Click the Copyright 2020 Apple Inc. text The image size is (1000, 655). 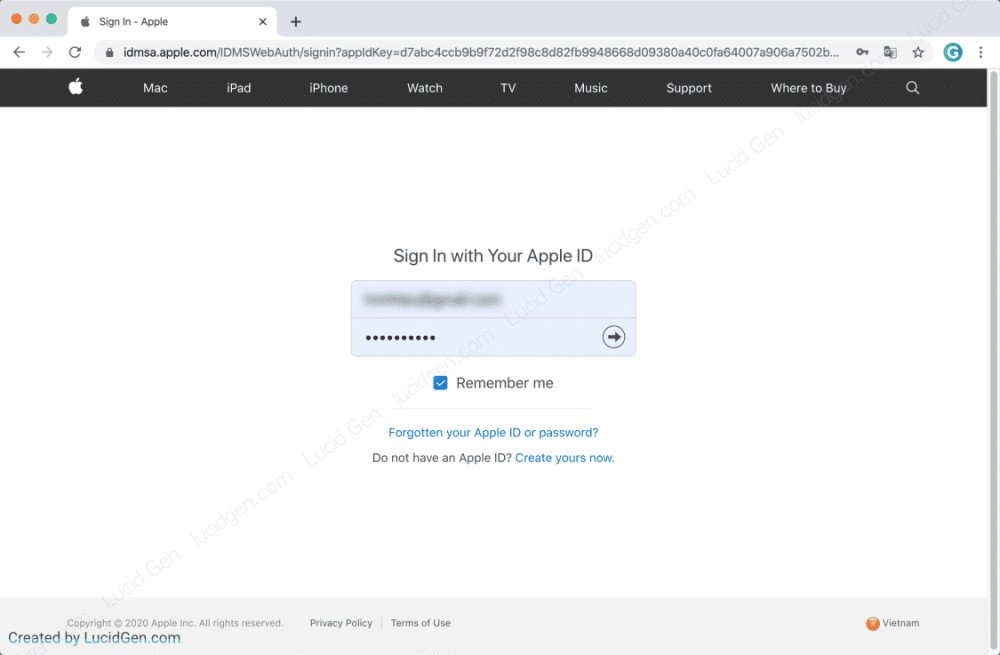[x=175, y=623]
